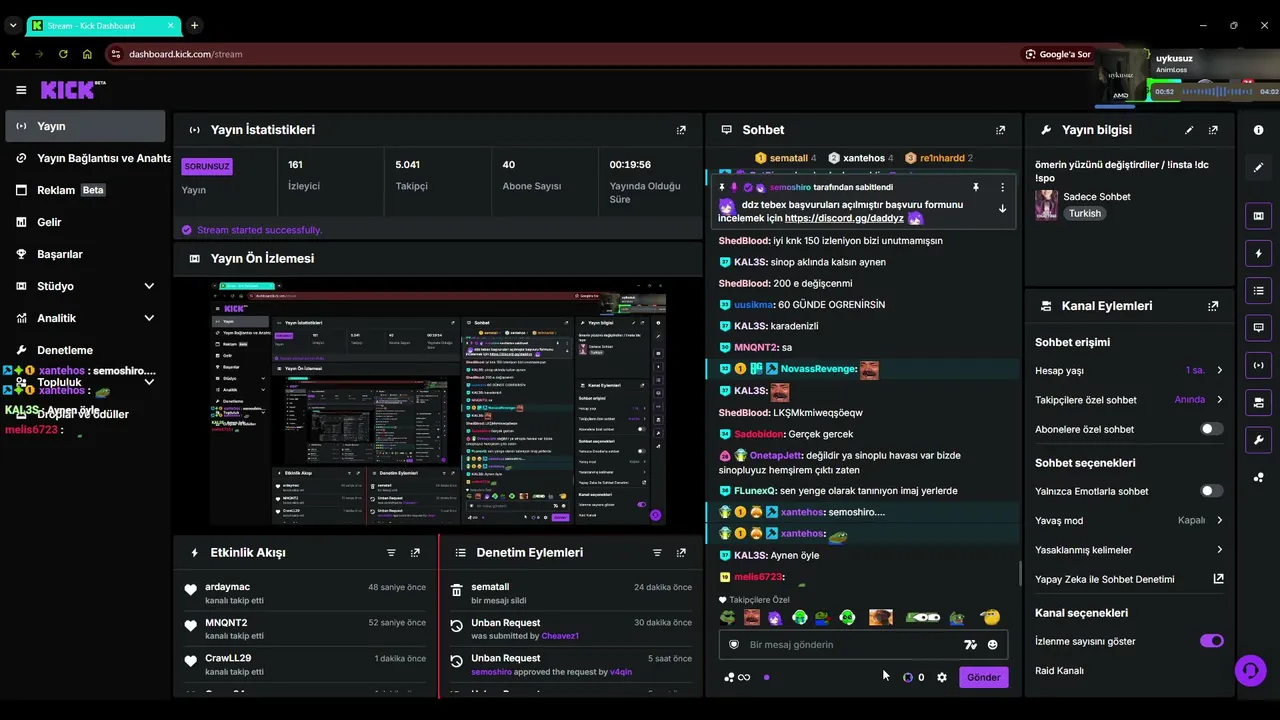The width and height of the screenshot is (1280, 720).
Task: Open Başarılar in the sidebar
Action: 85,254
